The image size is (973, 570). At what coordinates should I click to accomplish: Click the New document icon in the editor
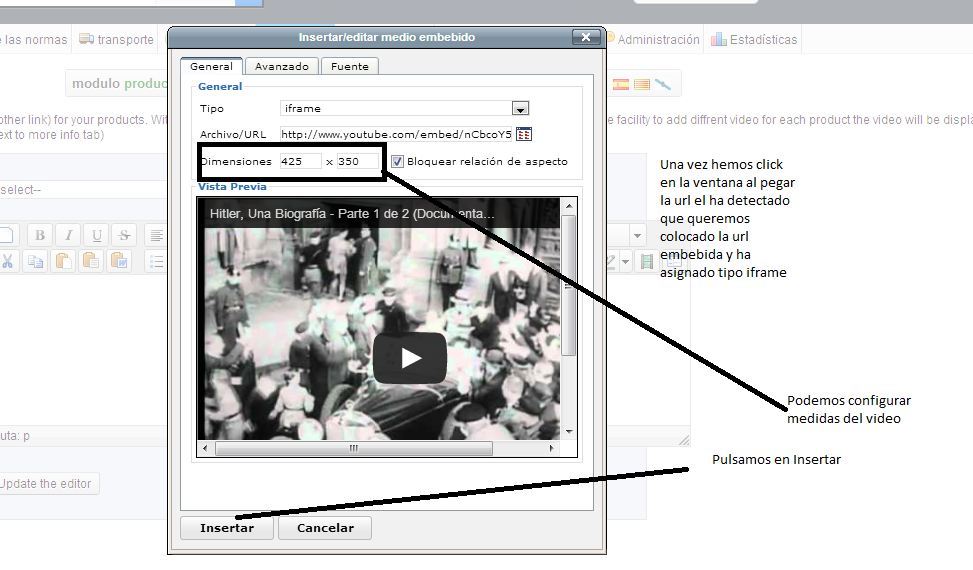pyautogui.click(x=7, y=235)
